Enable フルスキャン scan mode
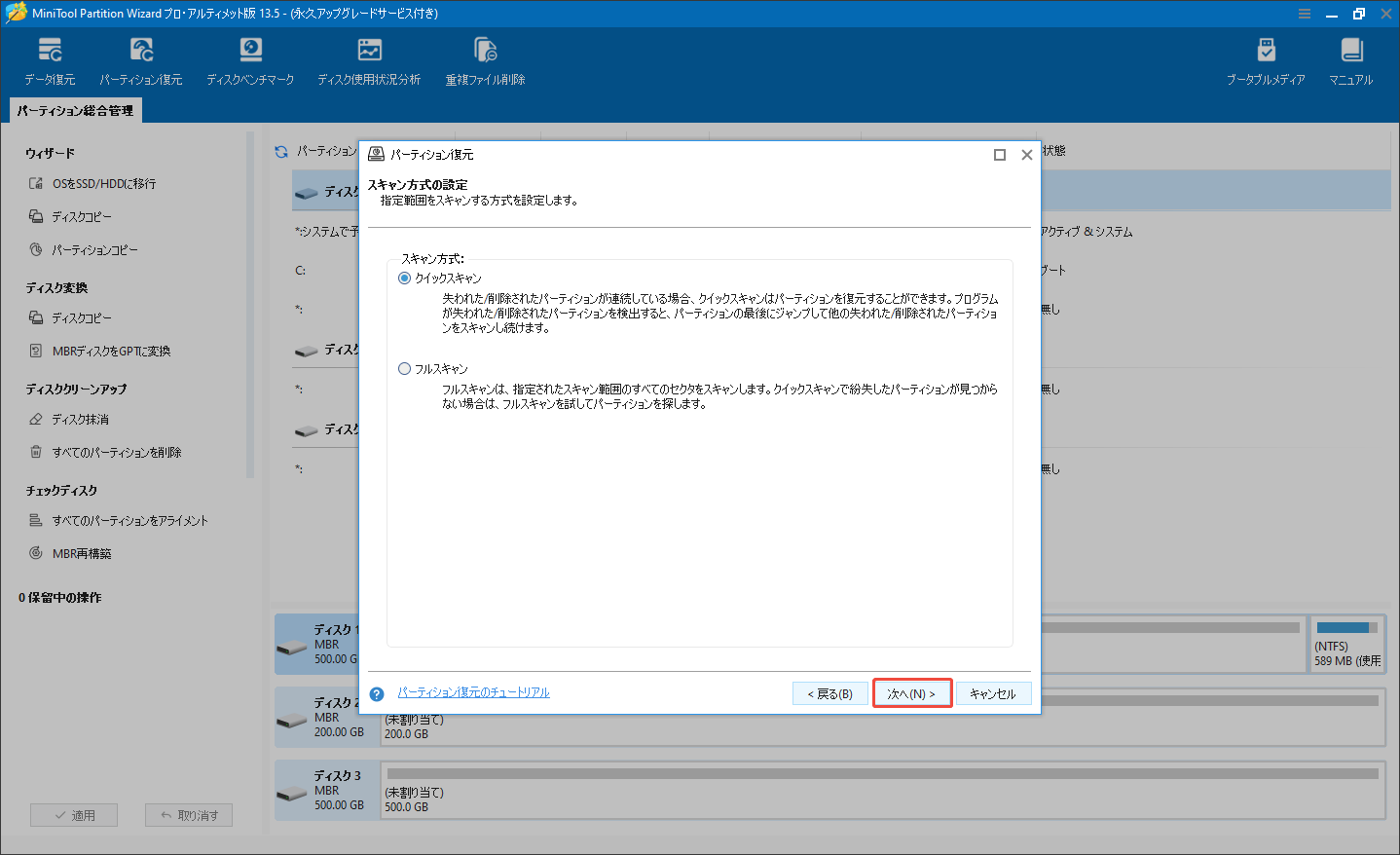Image resolution: width=1400 pixels, height=855 pixels. coord(404,368)
